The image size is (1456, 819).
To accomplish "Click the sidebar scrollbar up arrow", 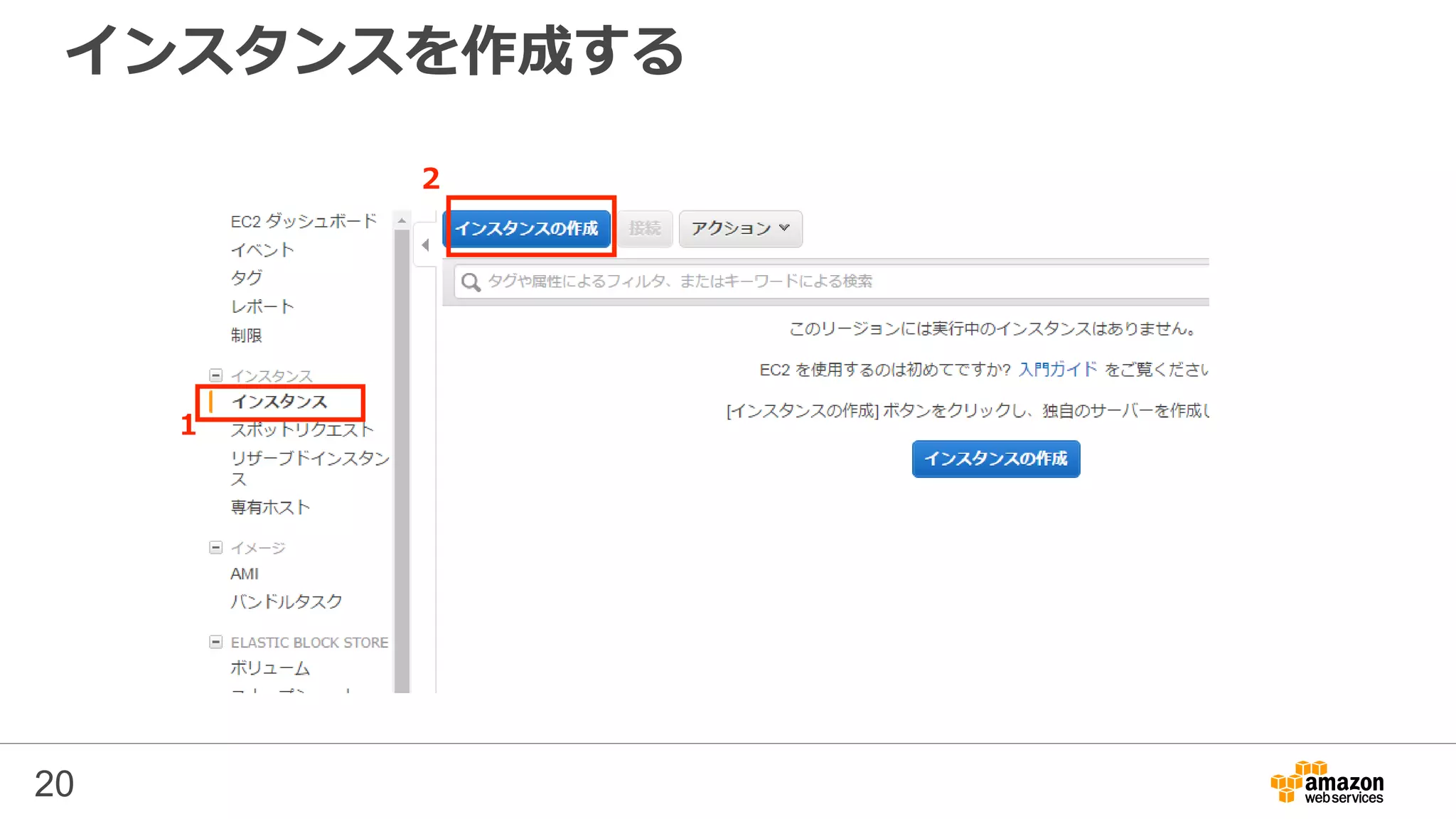I will coord(402,221).
